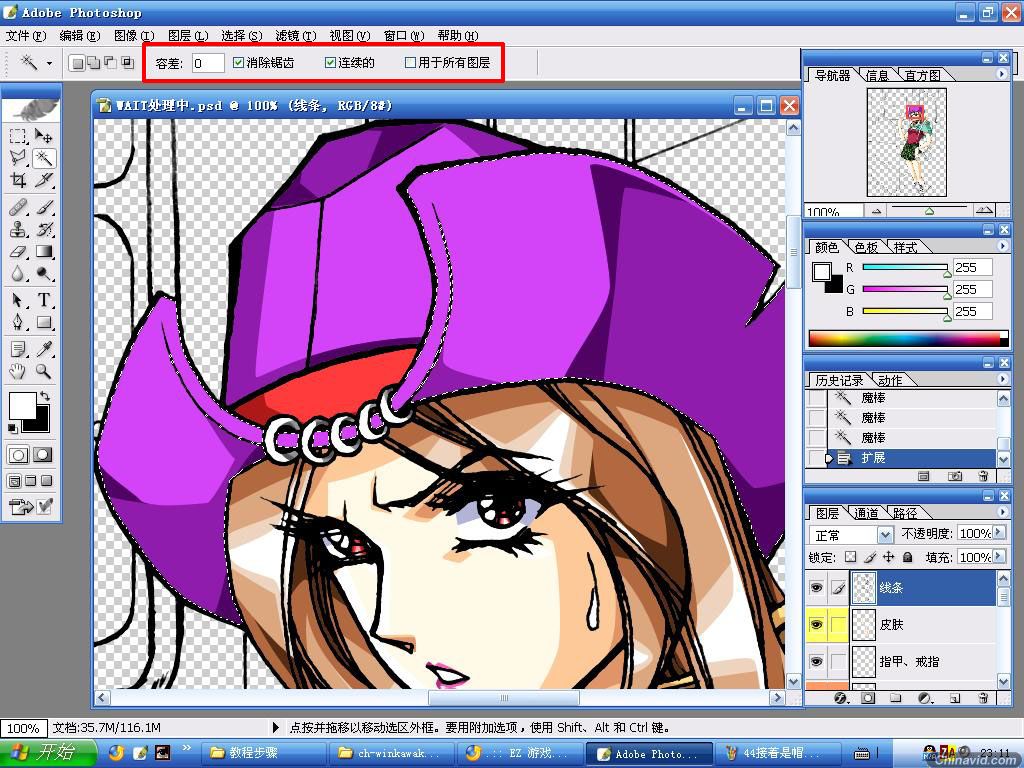Swap foreground and background colors
1024x768 pixels.
click(x=44, y=396)
